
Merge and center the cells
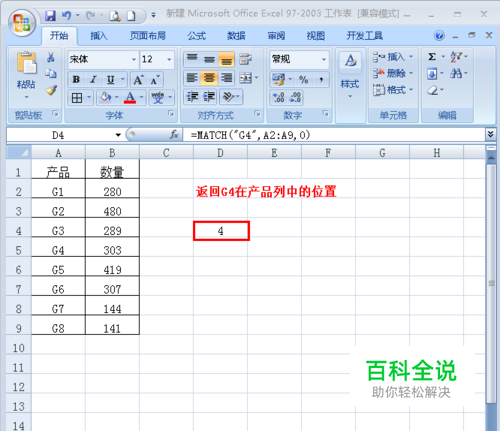pos(246,78)
